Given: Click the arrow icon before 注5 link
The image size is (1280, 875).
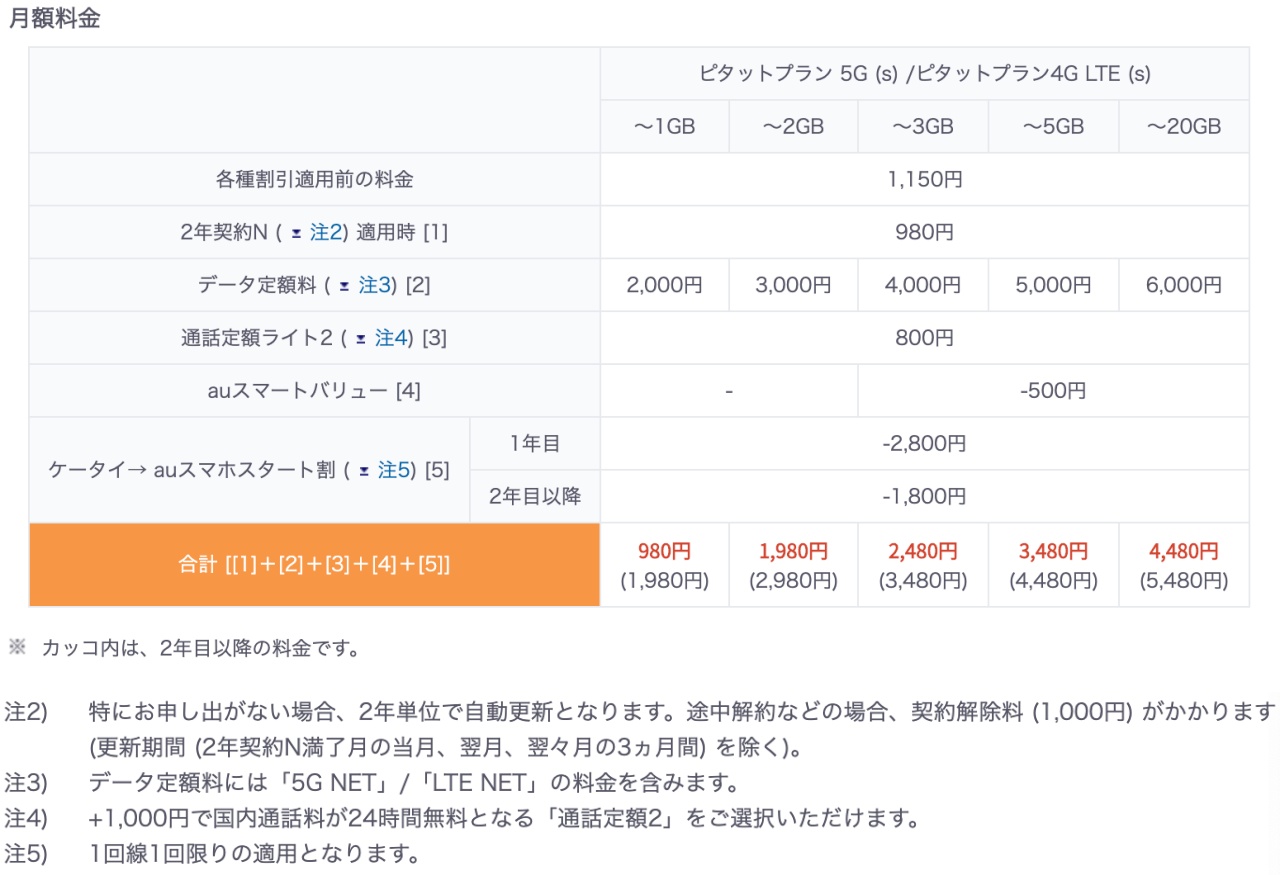Looking at the screenshot, I should pyautogui.click(x=364, y=471).
